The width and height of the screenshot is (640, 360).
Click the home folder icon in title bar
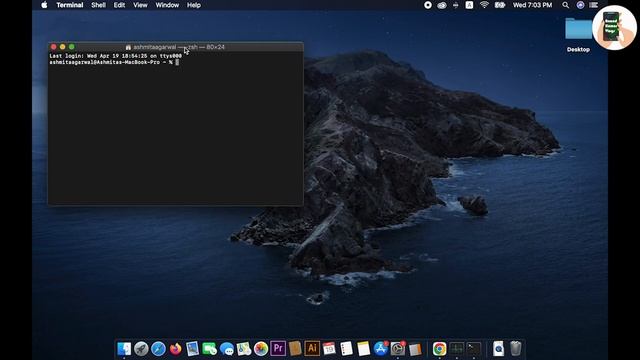(128, 47)
